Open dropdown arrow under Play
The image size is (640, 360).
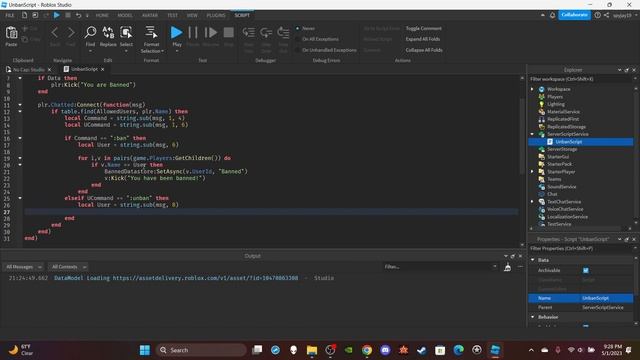[x=177, y=51]
